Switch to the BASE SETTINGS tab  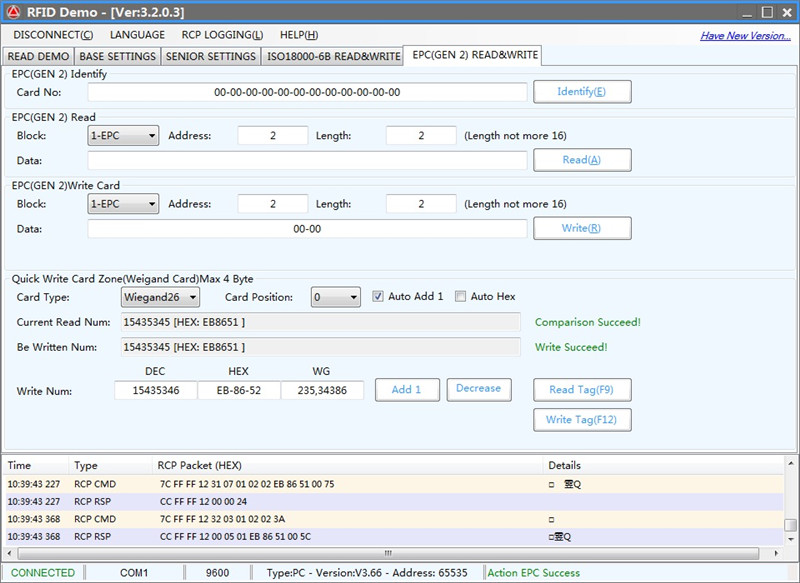tap(117, 56)
